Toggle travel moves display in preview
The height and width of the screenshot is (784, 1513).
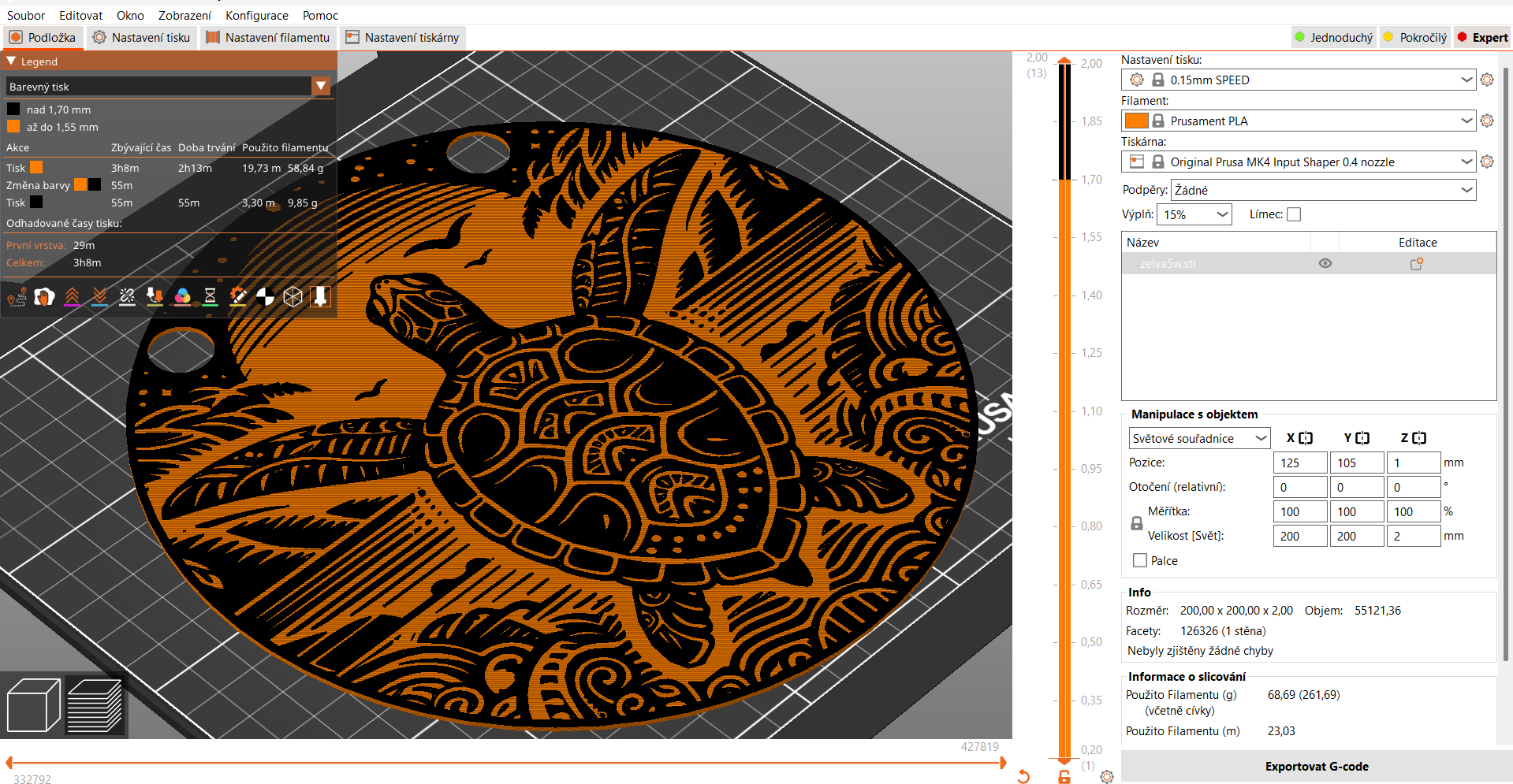pos(16,297)
